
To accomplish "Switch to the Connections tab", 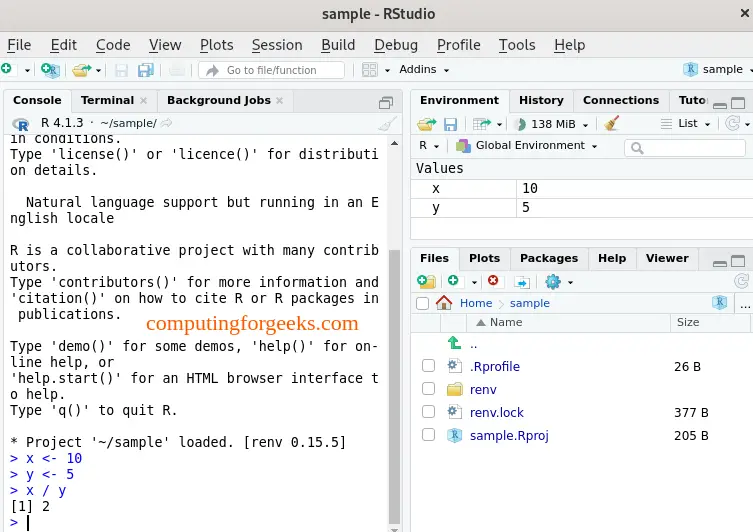I will click(x=620, y=100).
